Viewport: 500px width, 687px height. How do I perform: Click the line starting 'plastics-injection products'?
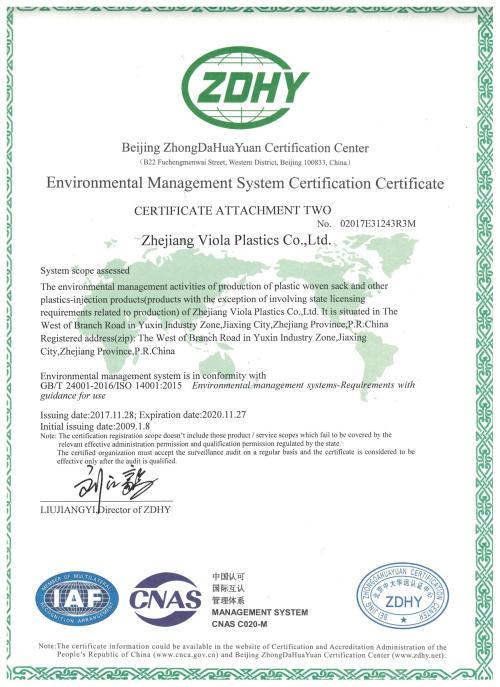[x=202, y=299]
